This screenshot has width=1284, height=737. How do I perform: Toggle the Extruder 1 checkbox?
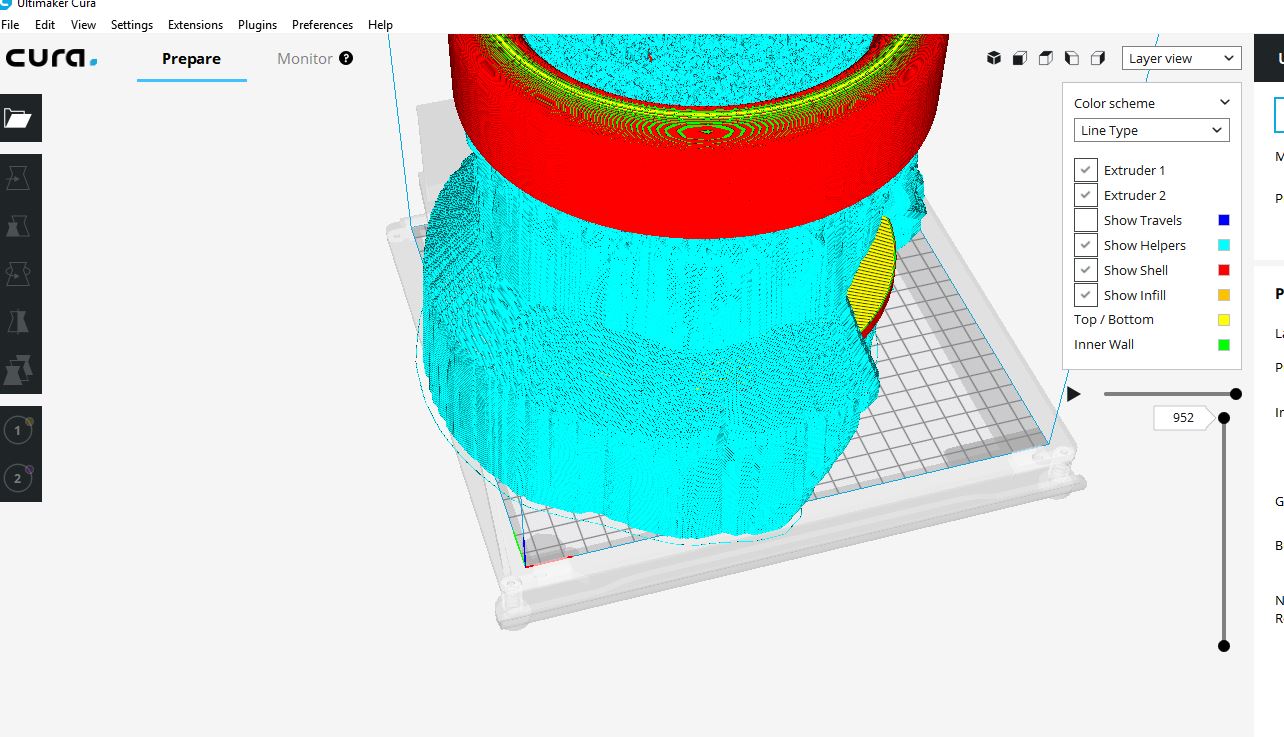(x=1086, y=170)
